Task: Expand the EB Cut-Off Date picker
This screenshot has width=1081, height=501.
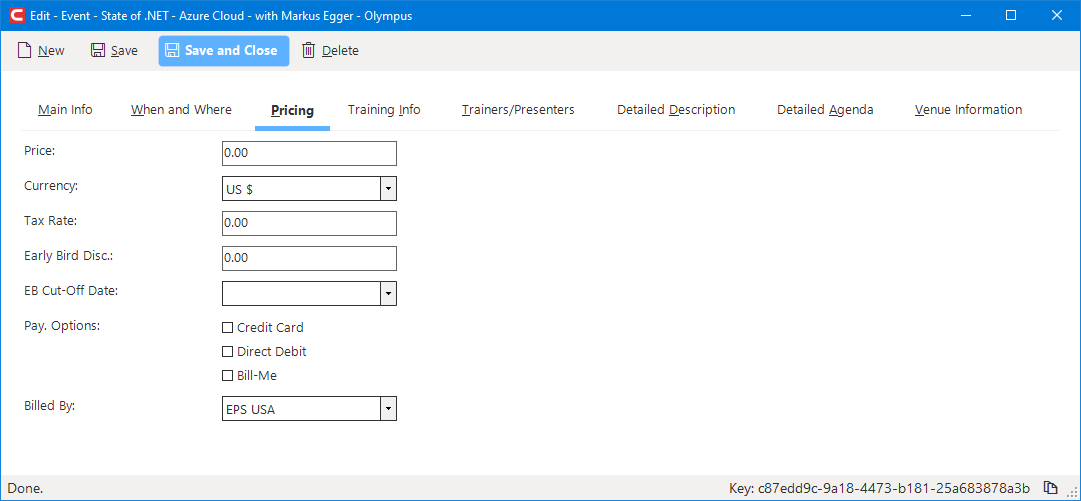Action: click(x=388, y=294)
